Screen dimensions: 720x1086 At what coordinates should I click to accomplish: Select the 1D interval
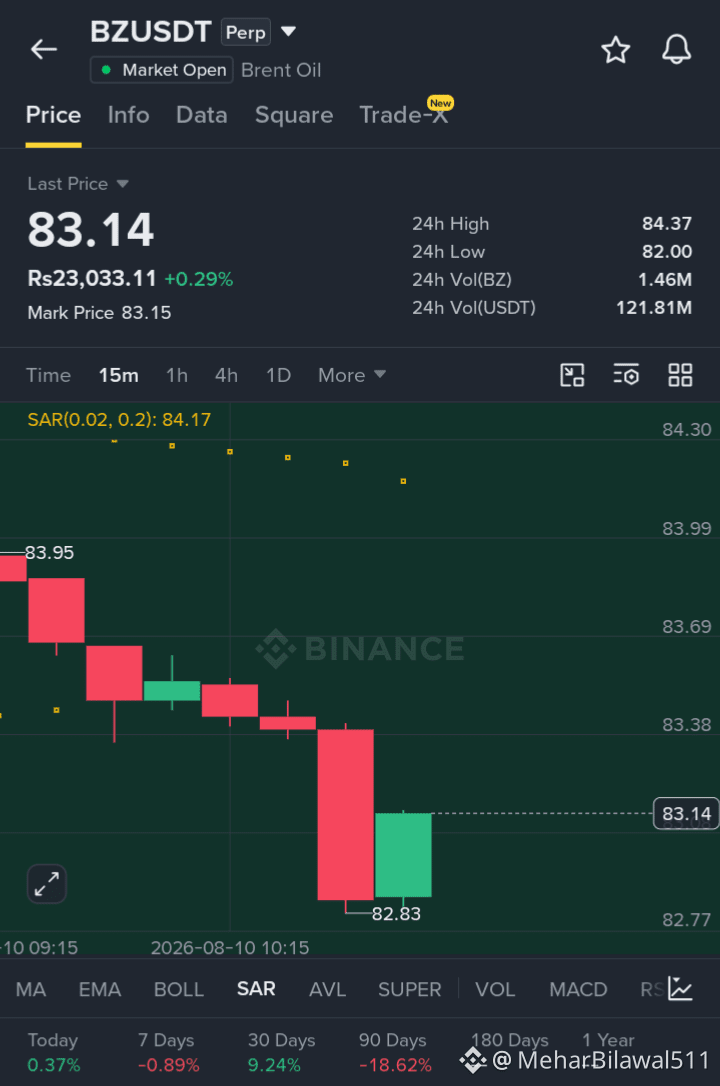pyautogui.click(x=278, y=375)
